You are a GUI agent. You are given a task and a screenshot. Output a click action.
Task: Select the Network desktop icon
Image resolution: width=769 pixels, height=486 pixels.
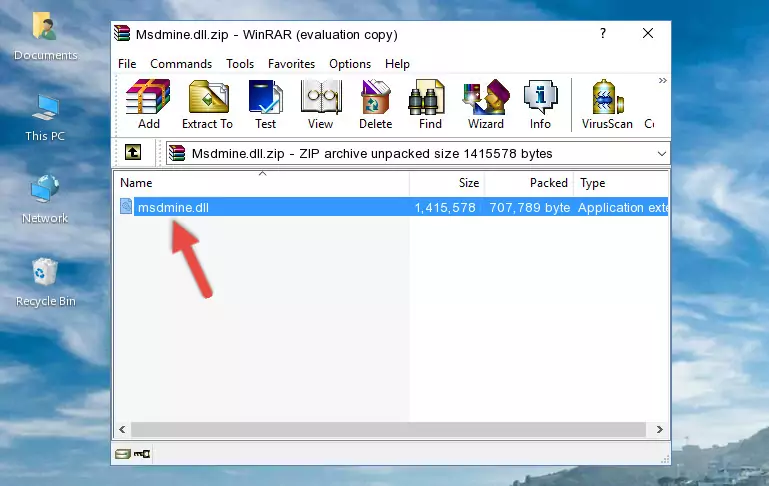click(45, 200)
